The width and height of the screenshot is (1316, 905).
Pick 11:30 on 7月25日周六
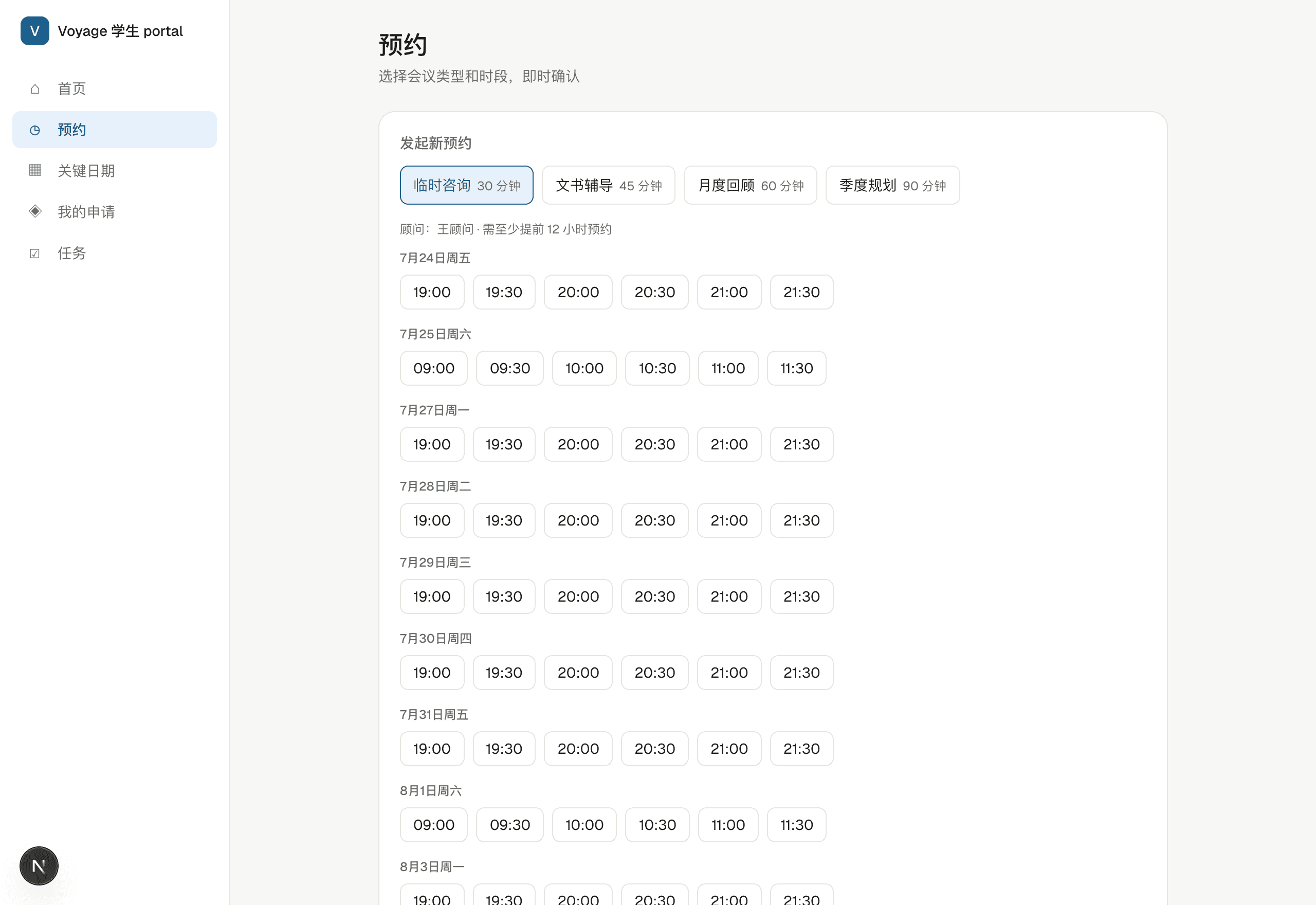point(796,368)
